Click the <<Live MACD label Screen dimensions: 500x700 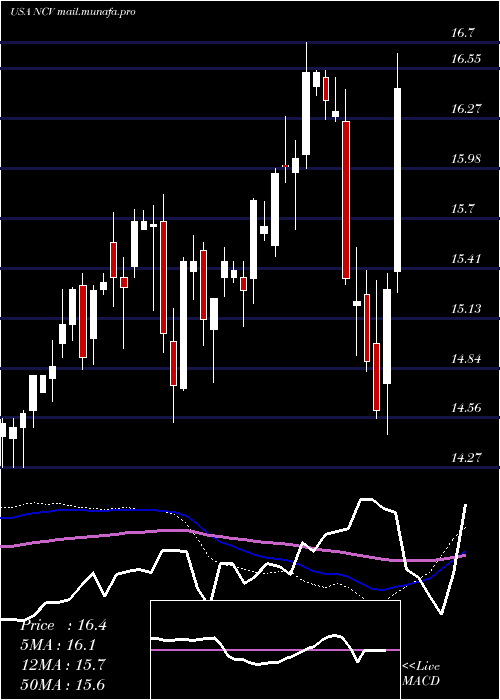[x=421, y=674]
